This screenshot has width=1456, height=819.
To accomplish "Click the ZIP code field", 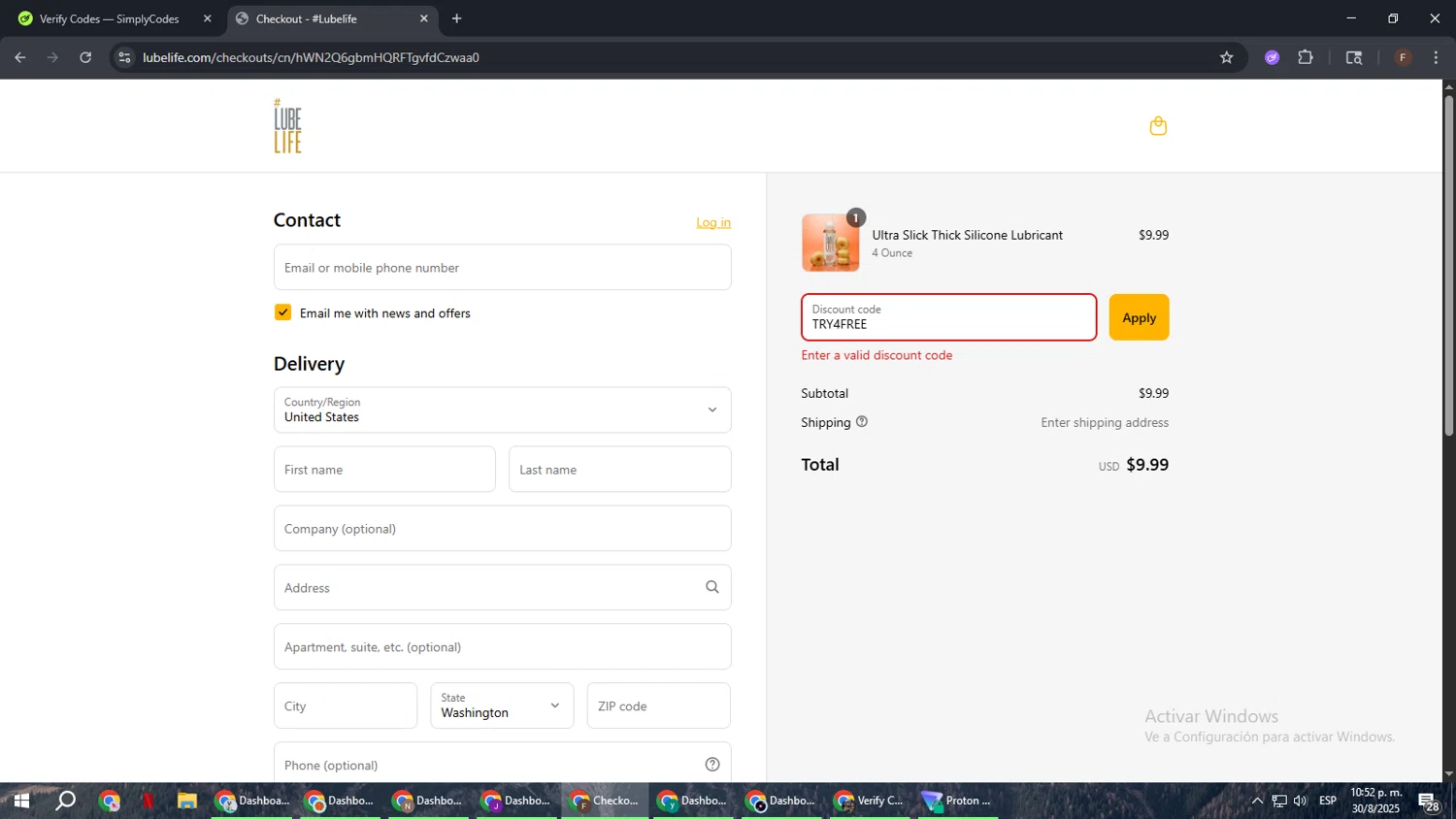I will tap(658, 705).
